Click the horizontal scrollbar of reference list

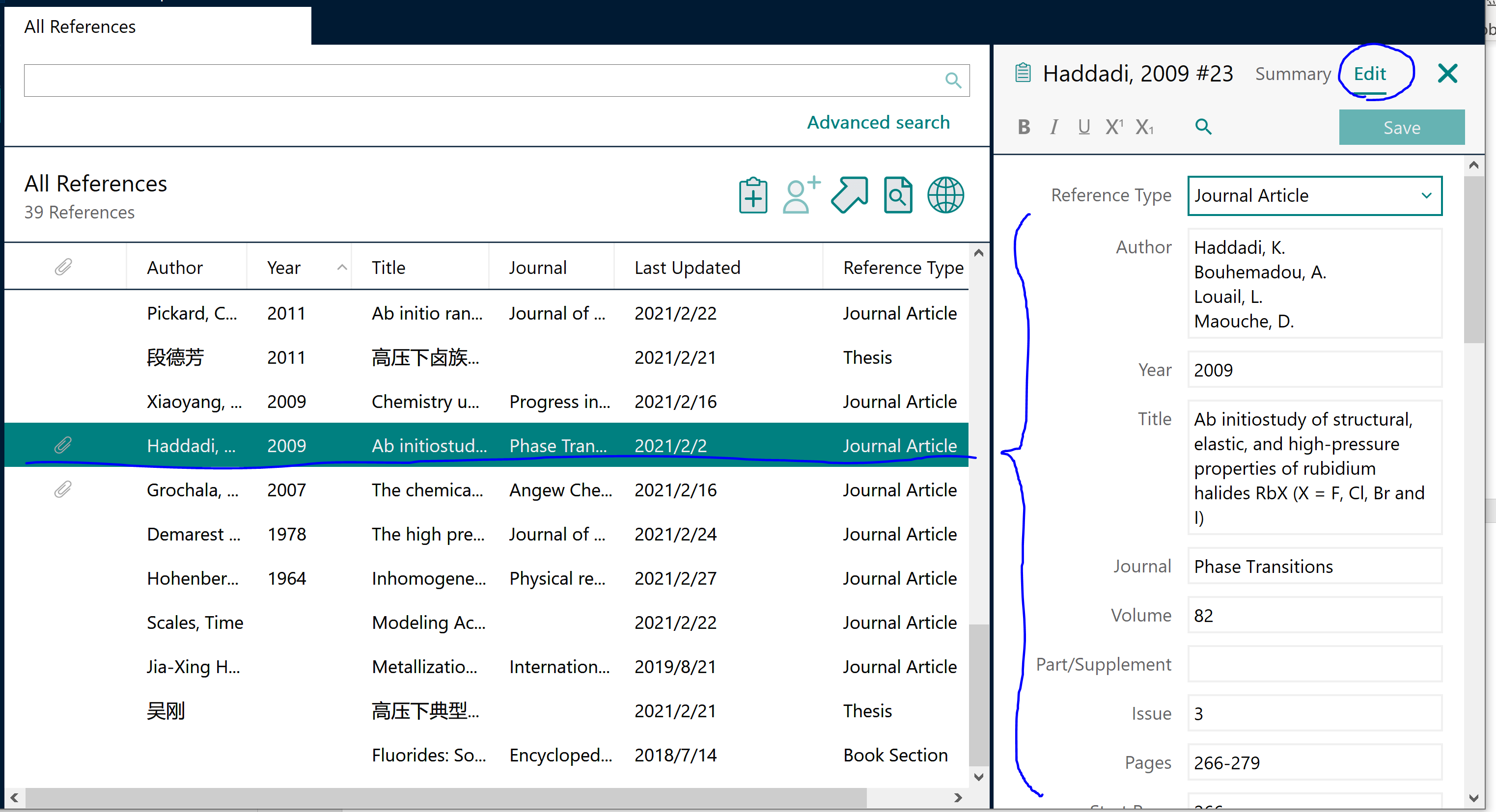coord(447,797)
